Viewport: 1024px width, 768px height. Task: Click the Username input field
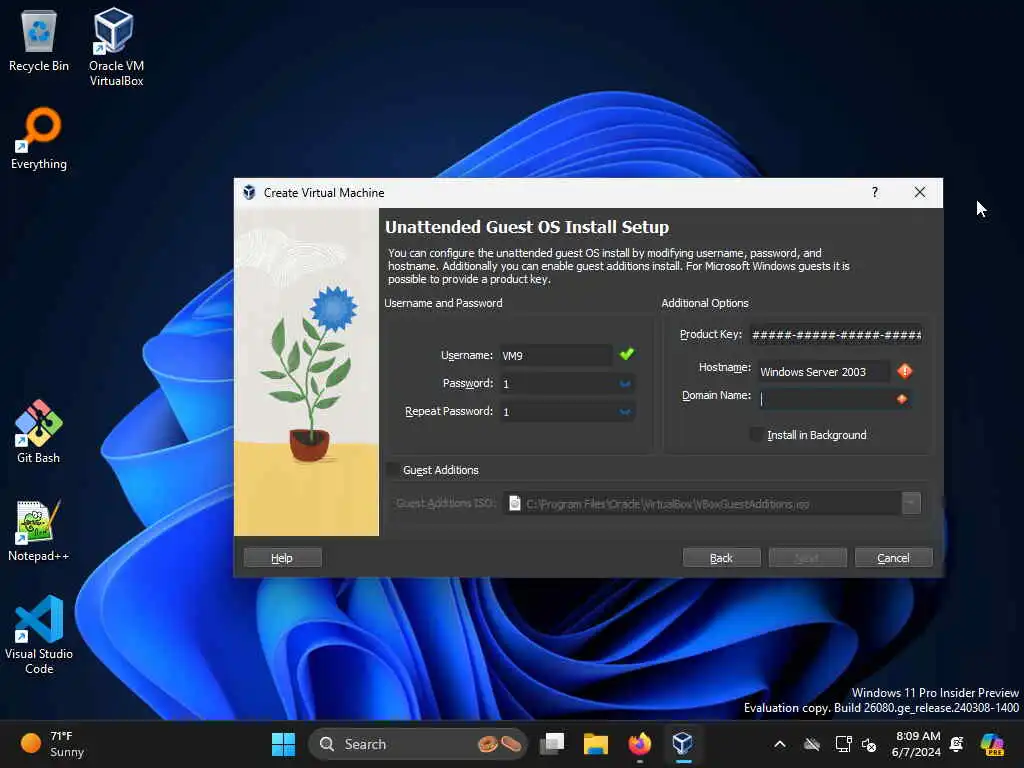556,355
